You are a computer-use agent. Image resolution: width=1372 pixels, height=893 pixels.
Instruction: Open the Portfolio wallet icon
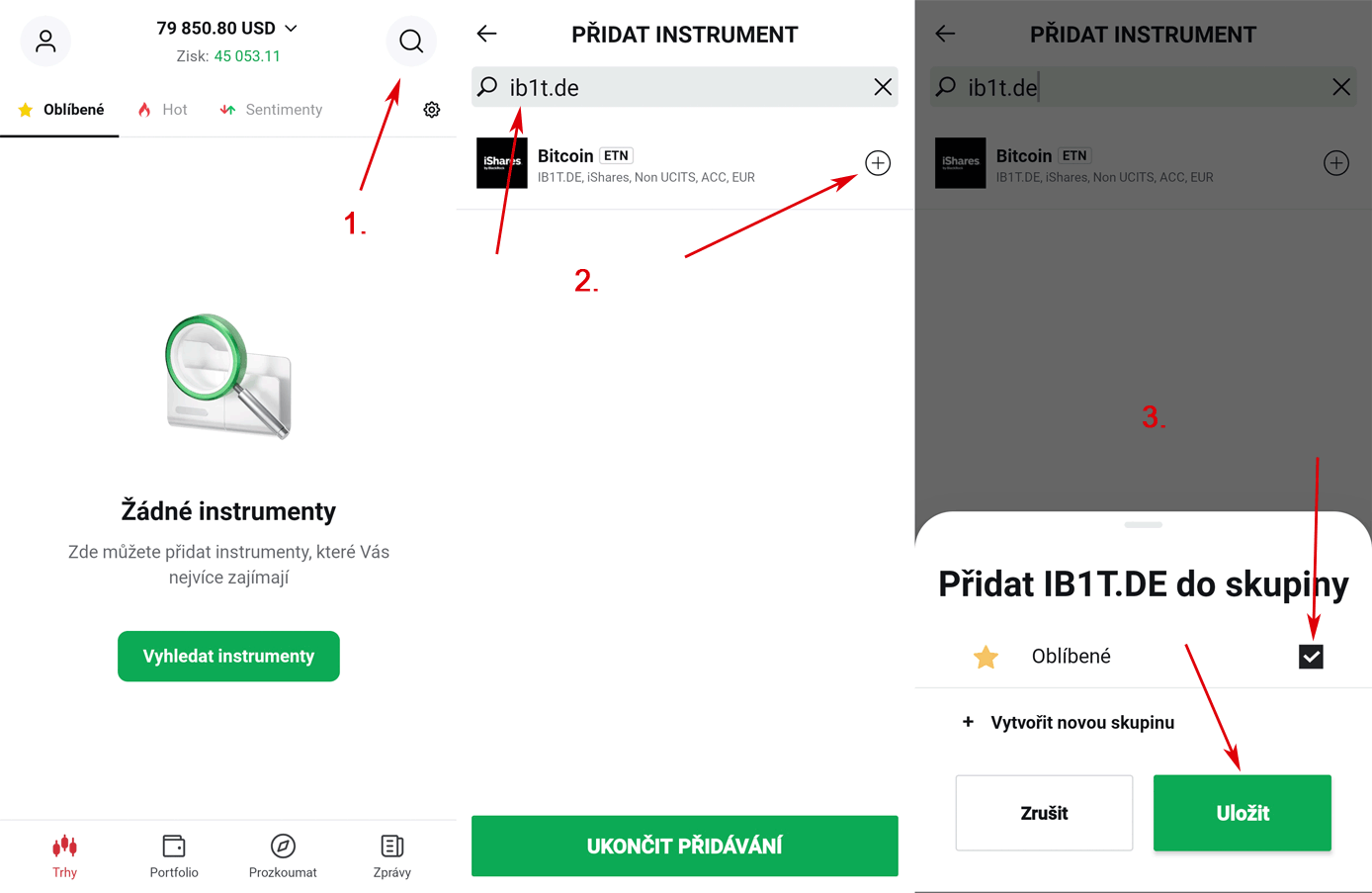174,847
